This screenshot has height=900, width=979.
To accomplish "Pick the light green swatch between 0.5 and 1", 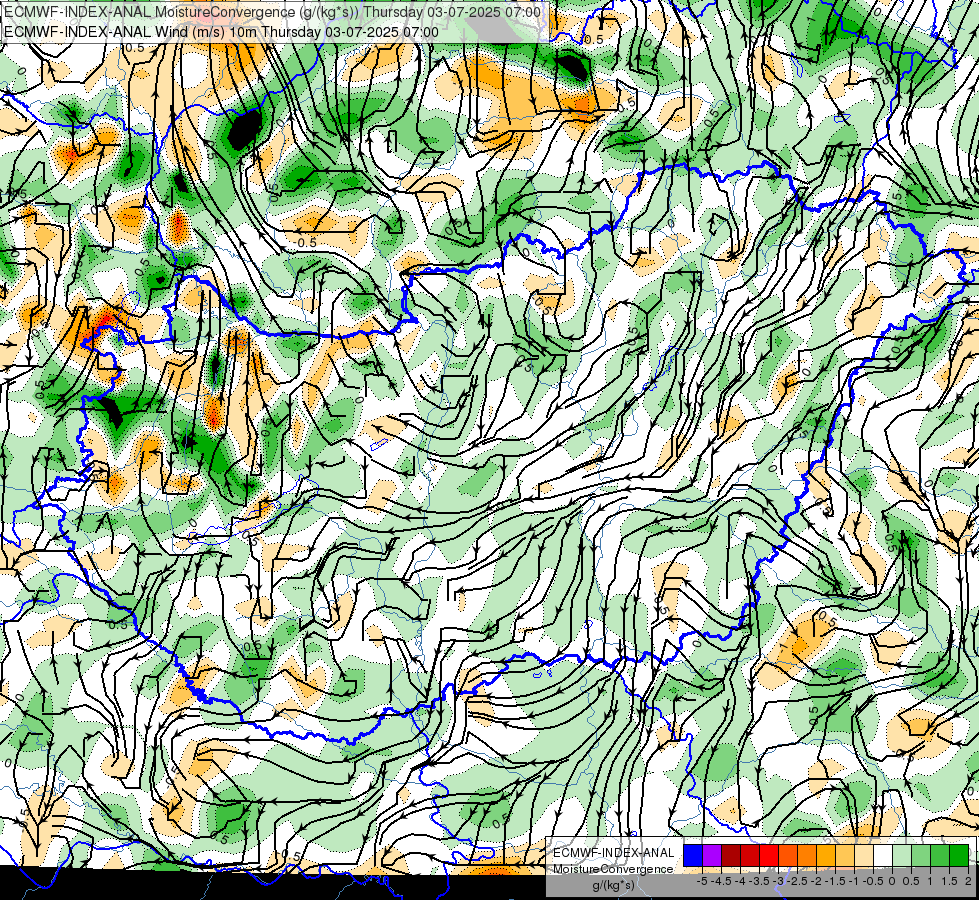I will [x=922, y=856].
